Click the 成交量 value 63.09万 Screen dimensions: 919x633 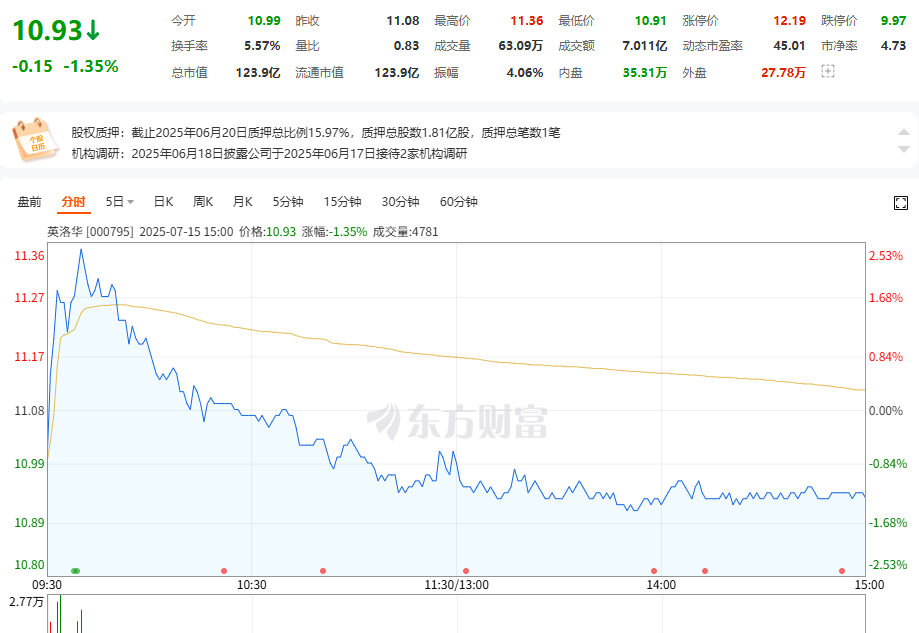pyautogui.click(x=520, y=46)
